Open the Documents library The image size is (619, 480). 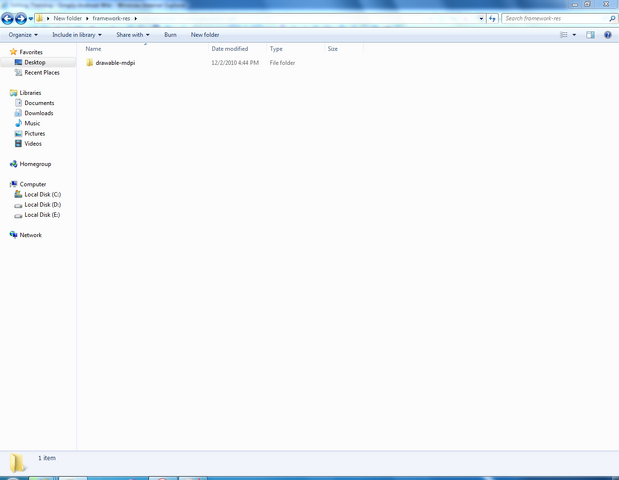point(39,103)
